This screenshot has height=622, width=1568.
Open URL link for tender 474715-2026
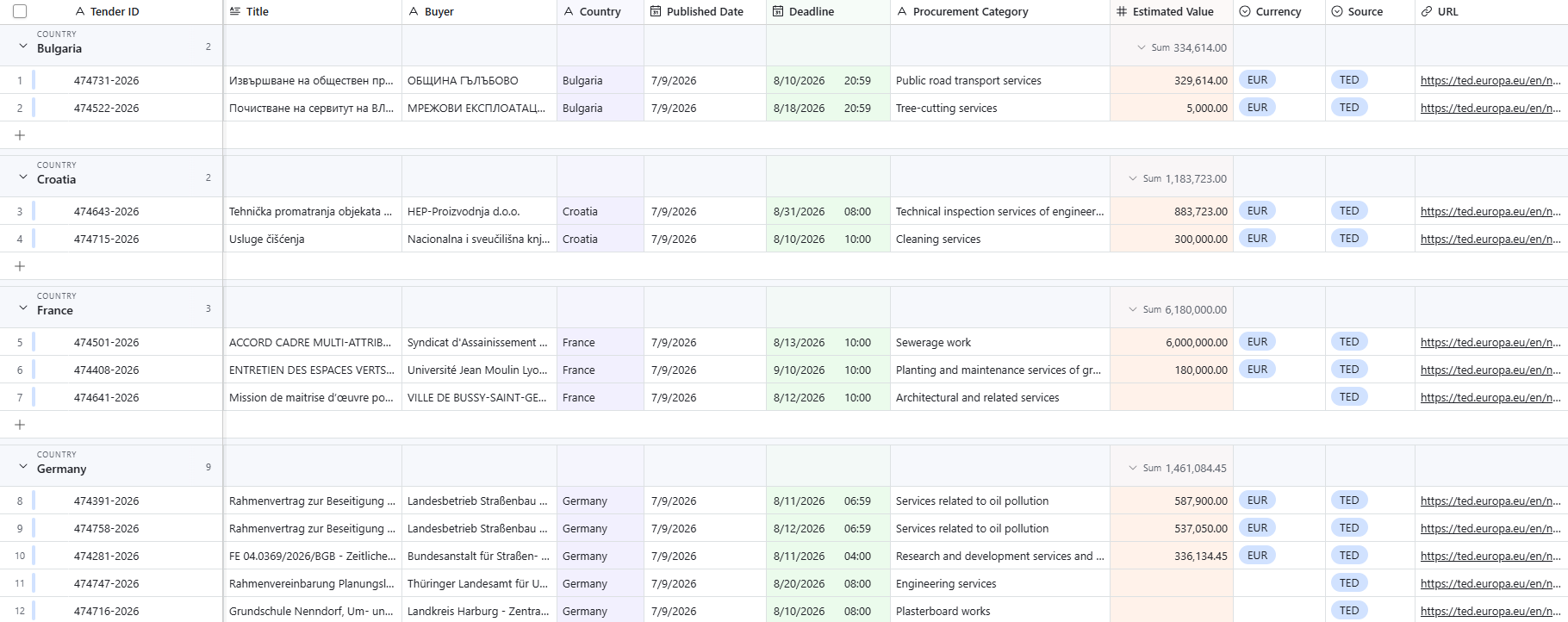coord(1490,239)
